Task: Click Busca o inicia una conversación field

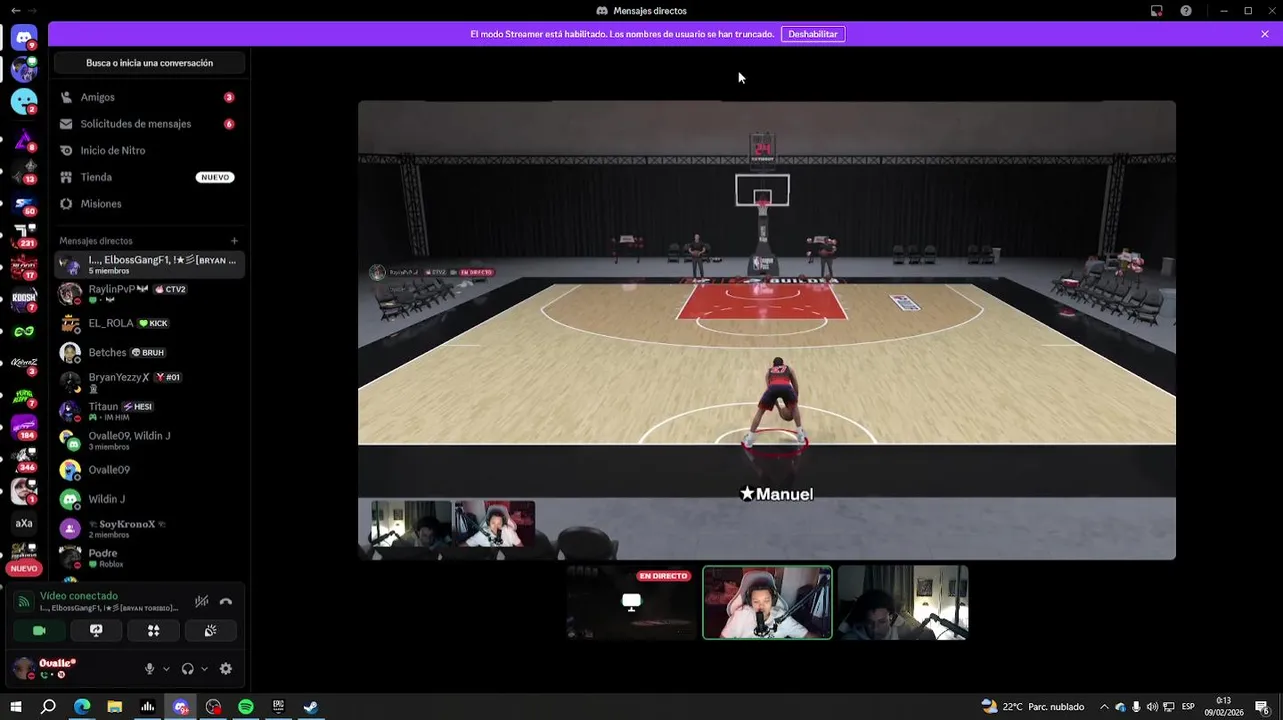Action: [149, 63]
